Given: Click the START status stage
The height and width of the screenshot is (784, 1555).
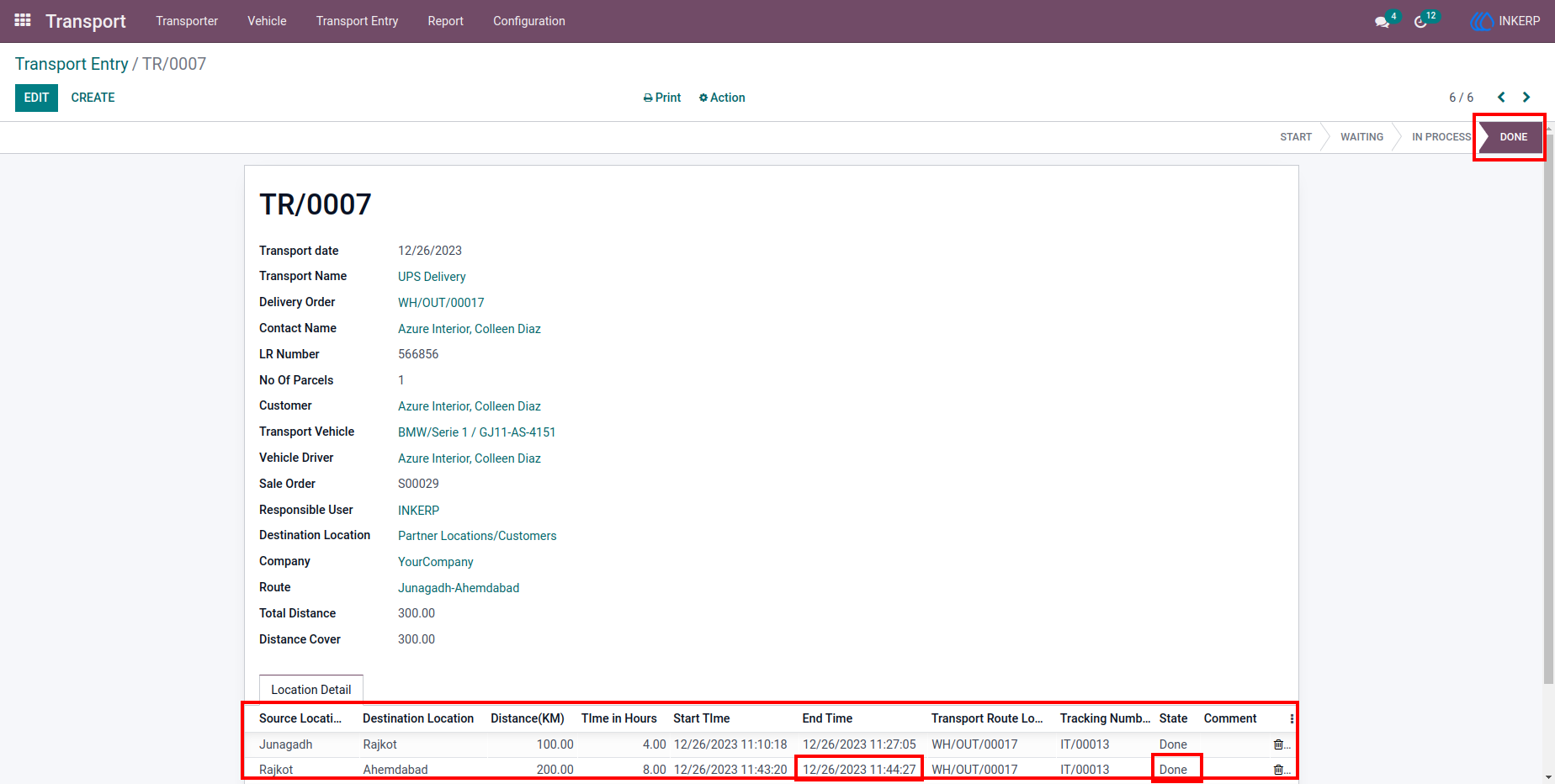Looking at the screenshot, I should coord(1296,137).
